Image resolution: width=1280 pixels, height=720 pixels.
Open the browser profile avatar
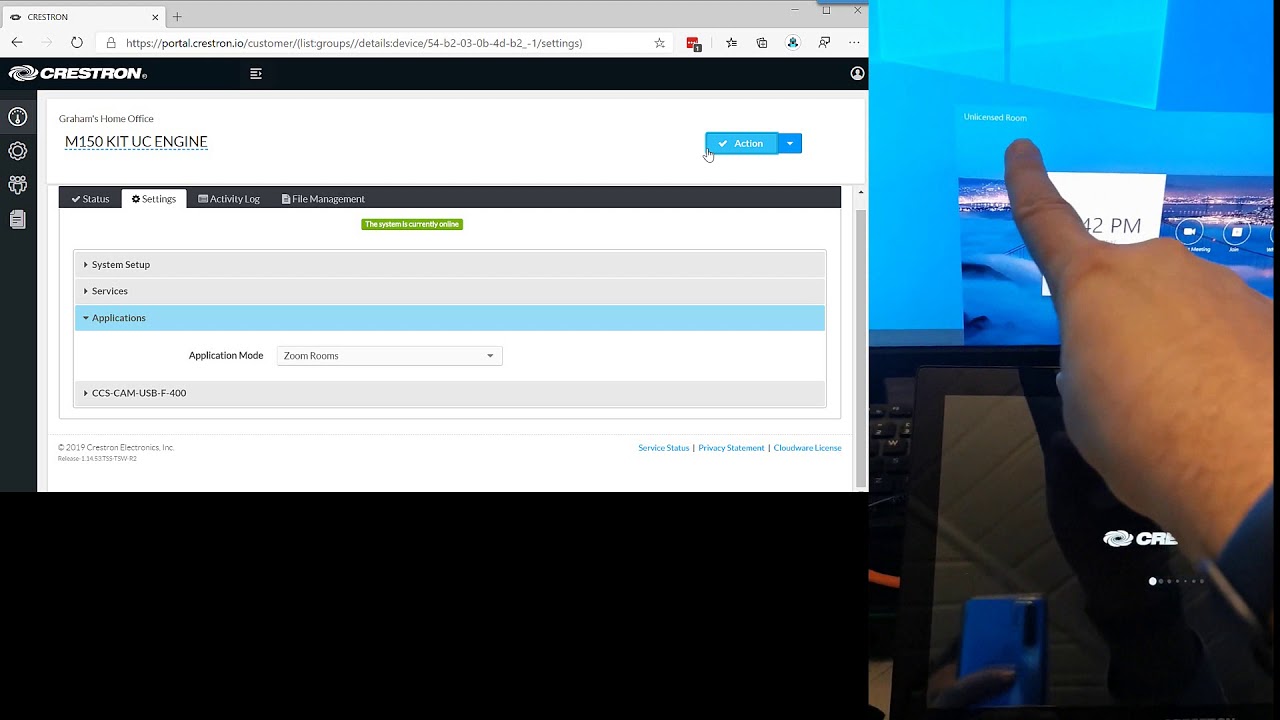(x=793, y=43)
